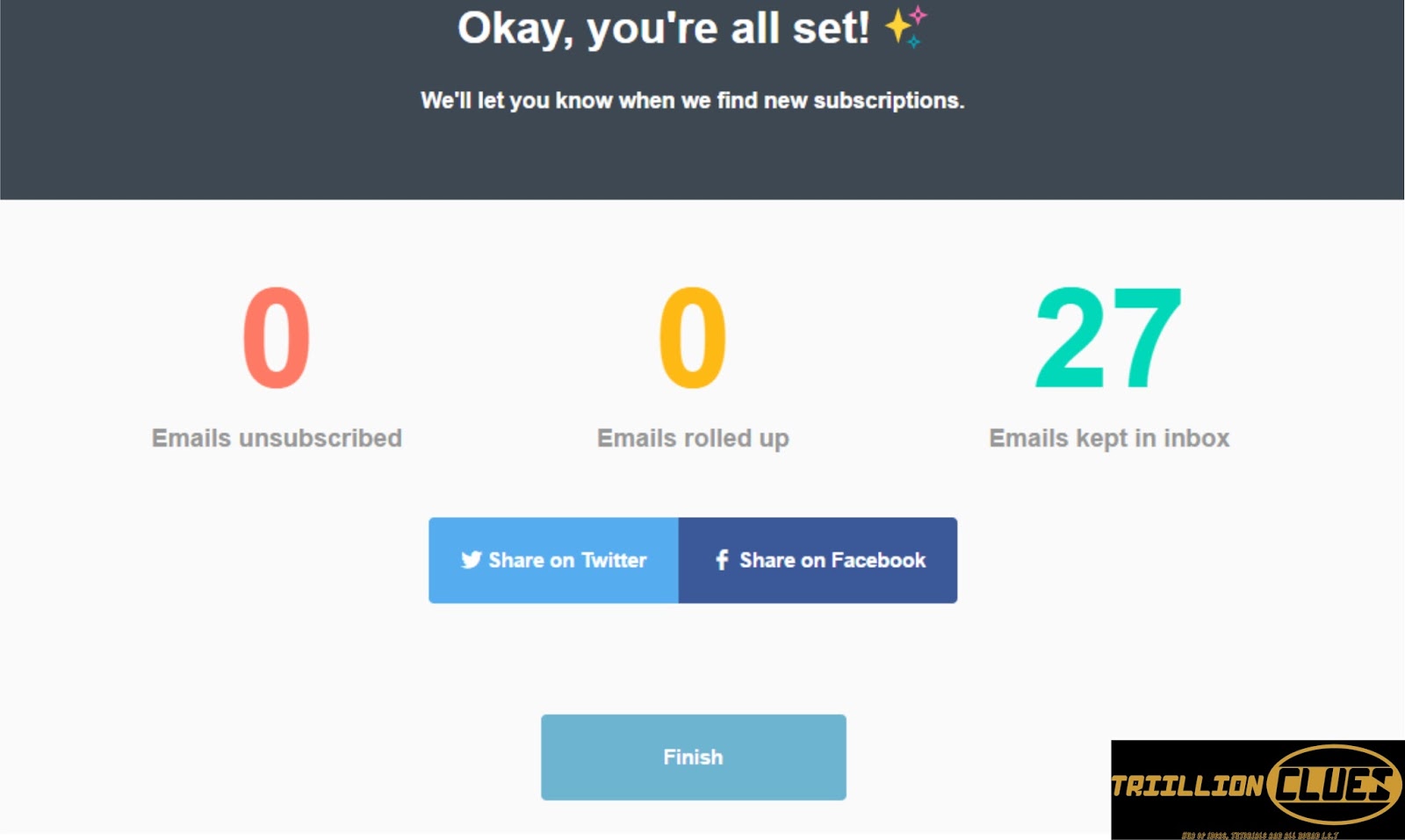This screenshot has width=1405, height=840.
Task: Click the joined social sharing button group
Action: pyautogui.click(x=693, y=560)
